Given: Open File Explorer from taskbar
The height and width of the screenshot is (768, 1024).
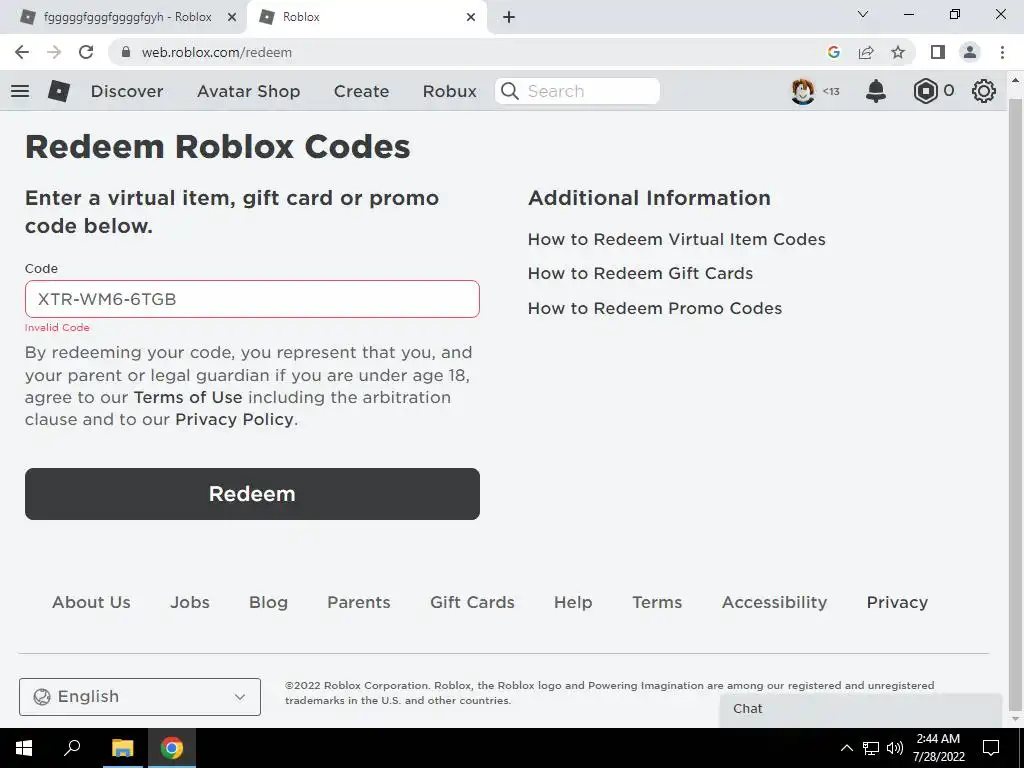Looking at the screenshot, I should coord(122,748).
